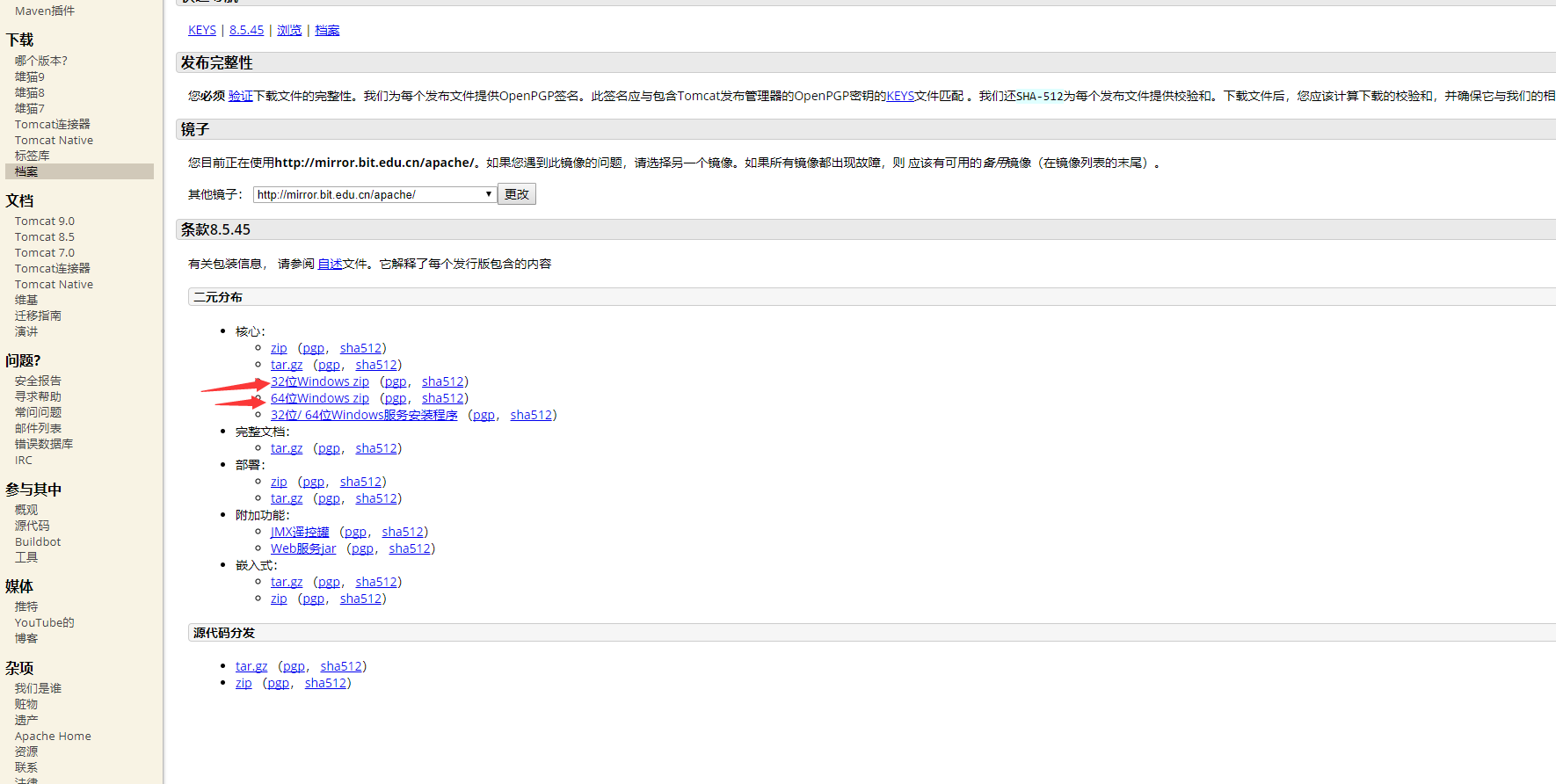Download the 核心 tar.gz package
This screenshot has height=784, width=1556.
point(287,365)
